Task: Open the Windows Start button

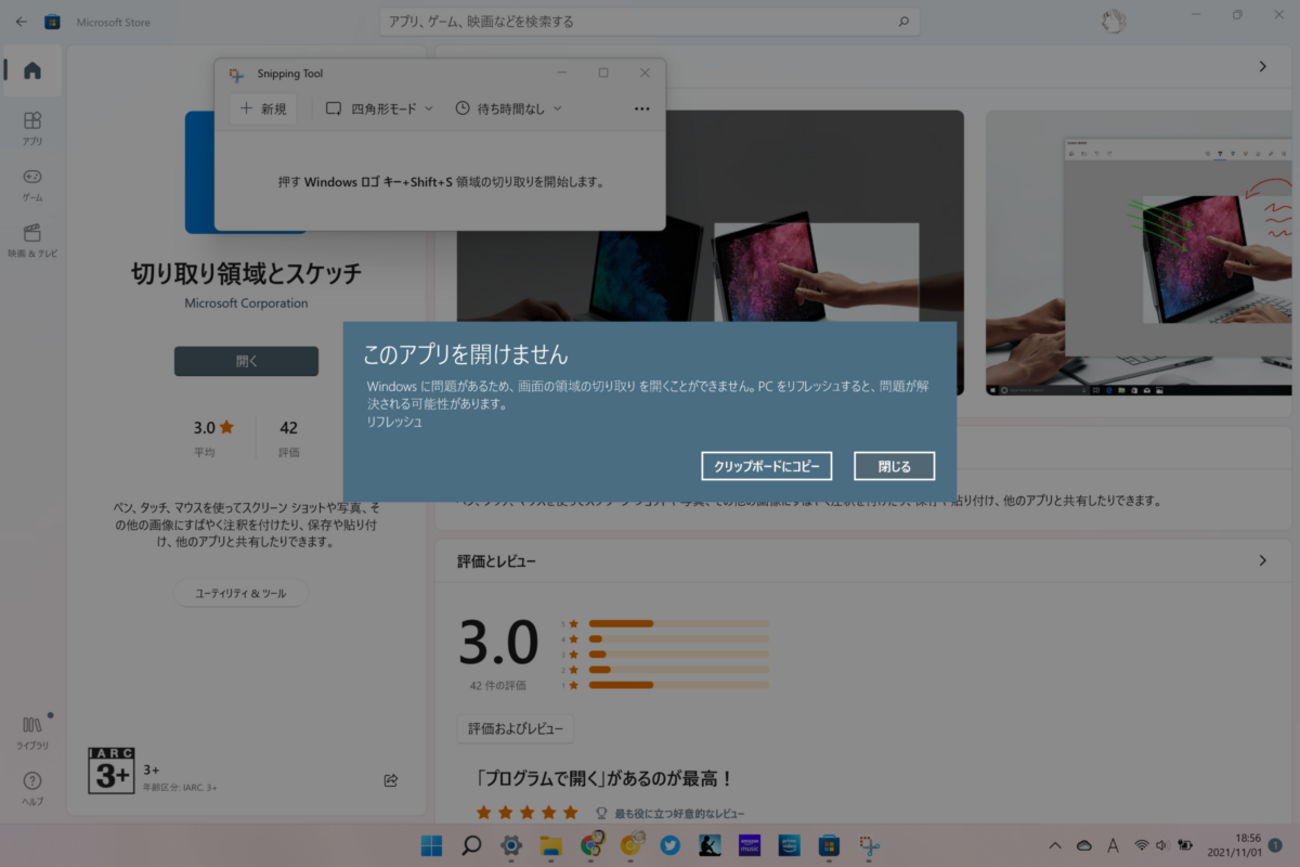Action: pos(432,846)
